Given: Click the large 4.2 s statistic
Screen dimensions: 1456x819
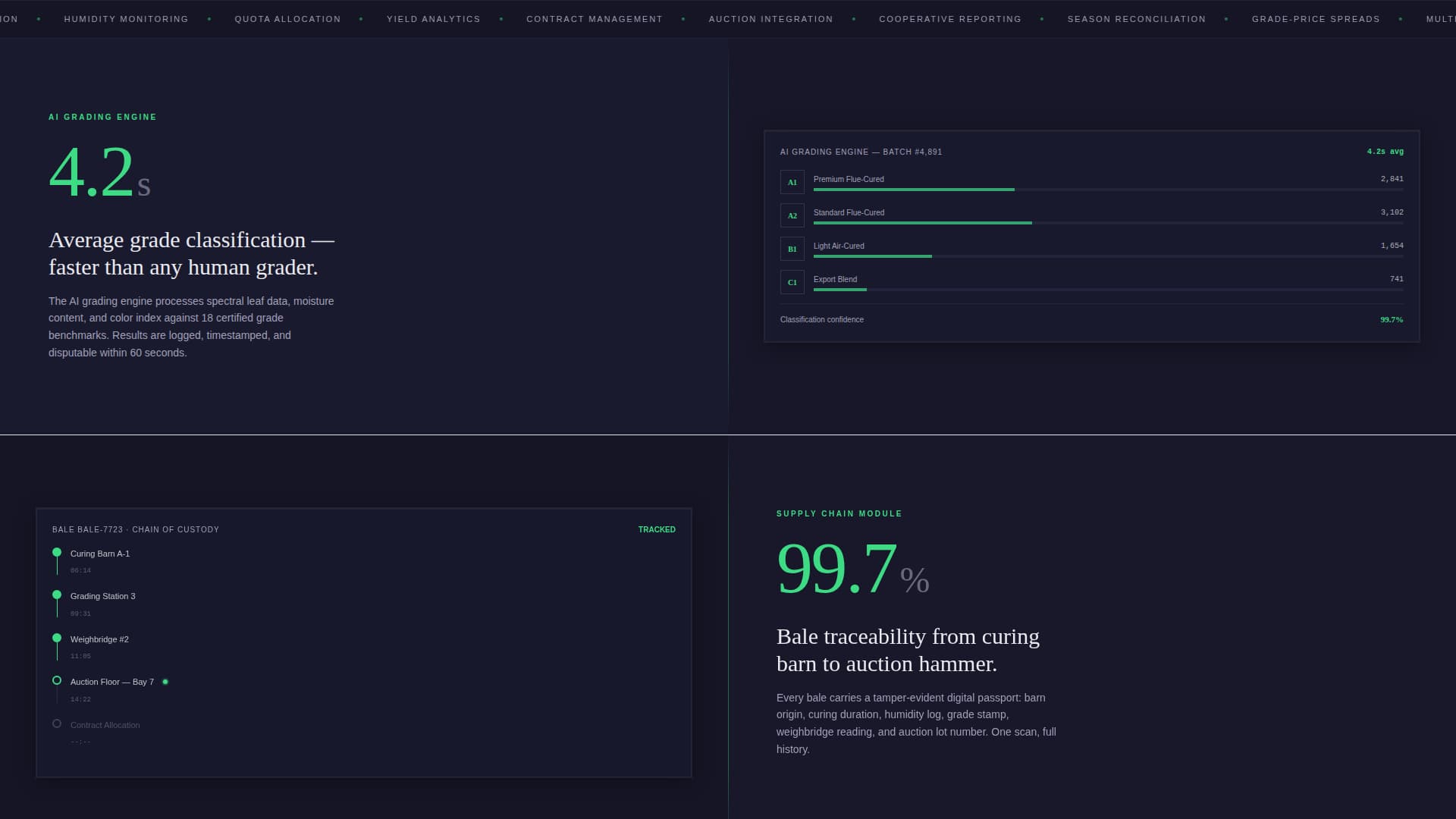Looking at the screenshot, I should 99,173.
